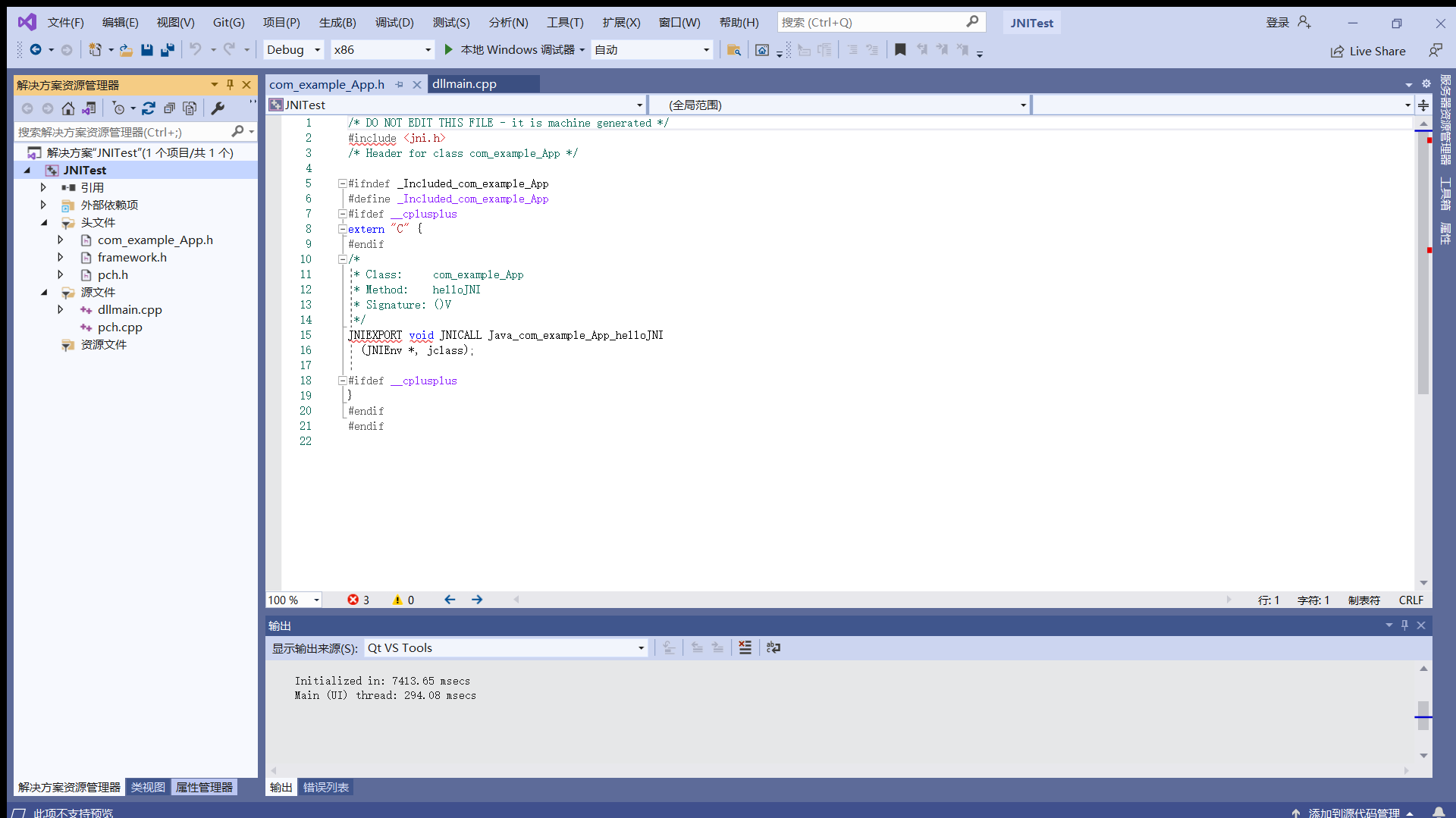Toggle word wrap in the Output panel
Image resolution: width=1456 pixels, height=818 pixels.
click(x=773, y=647)
